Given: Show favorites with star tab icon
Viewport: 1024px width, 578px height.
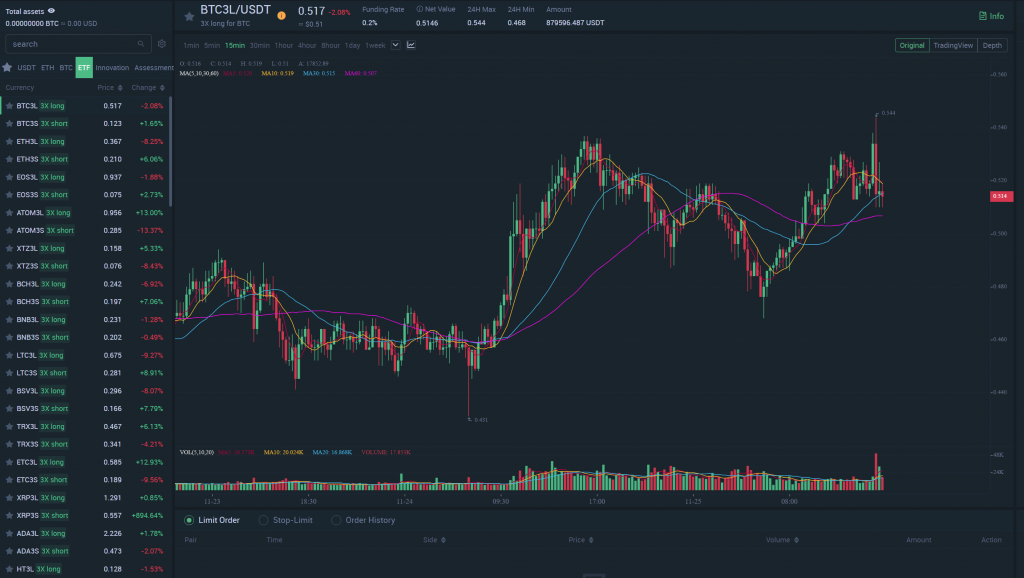Looking at the screenshot, I should pyautogui.click(x=7, y=68).
